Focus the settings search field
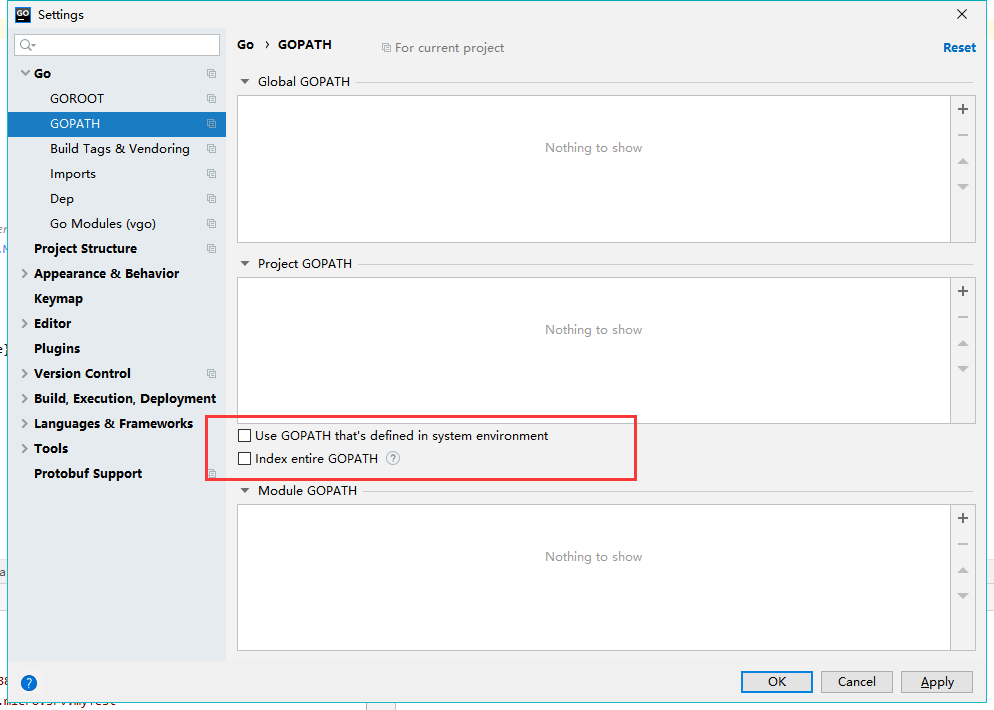Screen dimensions: 994x710 117,45
